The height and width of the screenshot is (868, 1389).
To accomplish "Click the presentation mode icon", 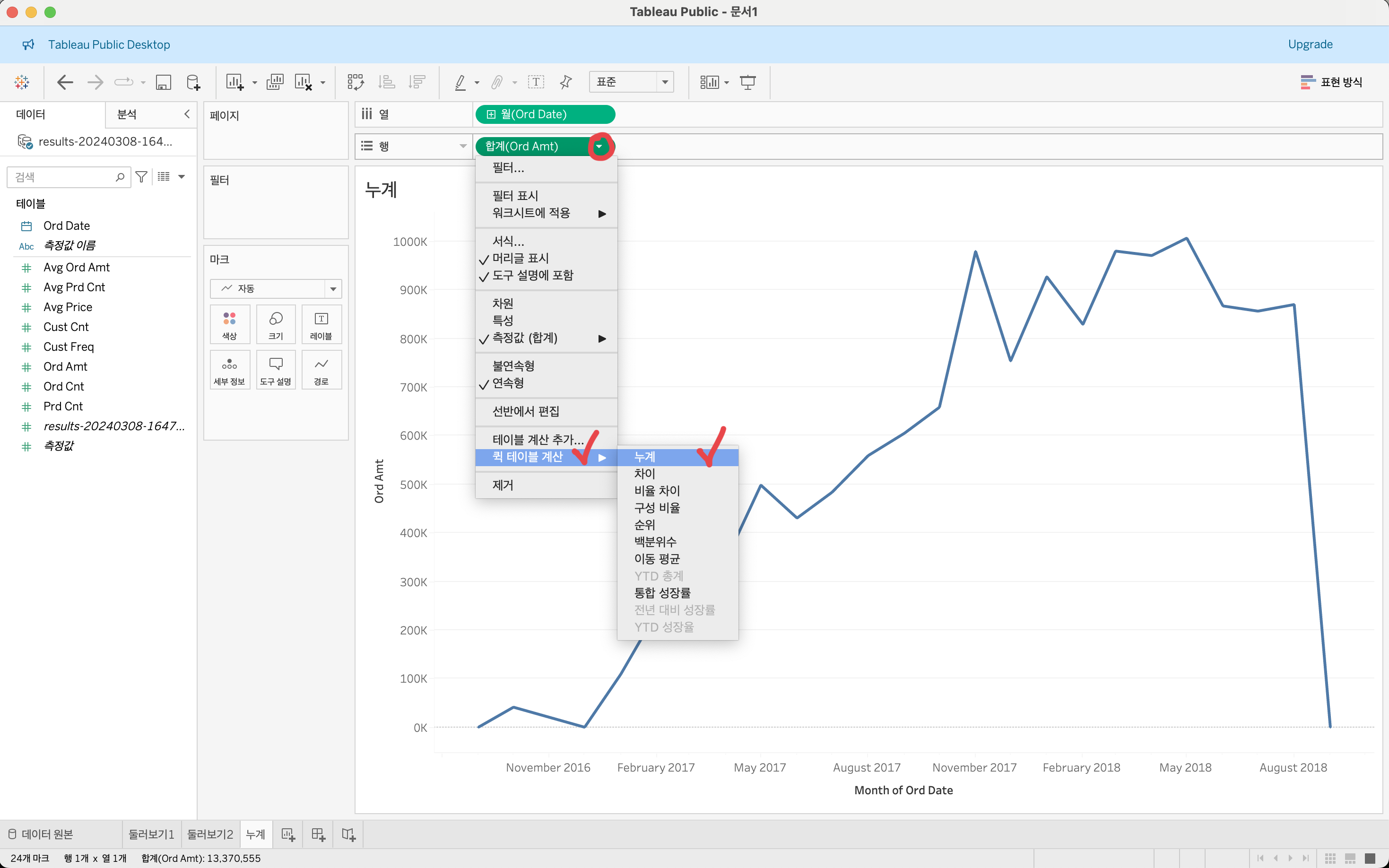I will tap(747, 82).
